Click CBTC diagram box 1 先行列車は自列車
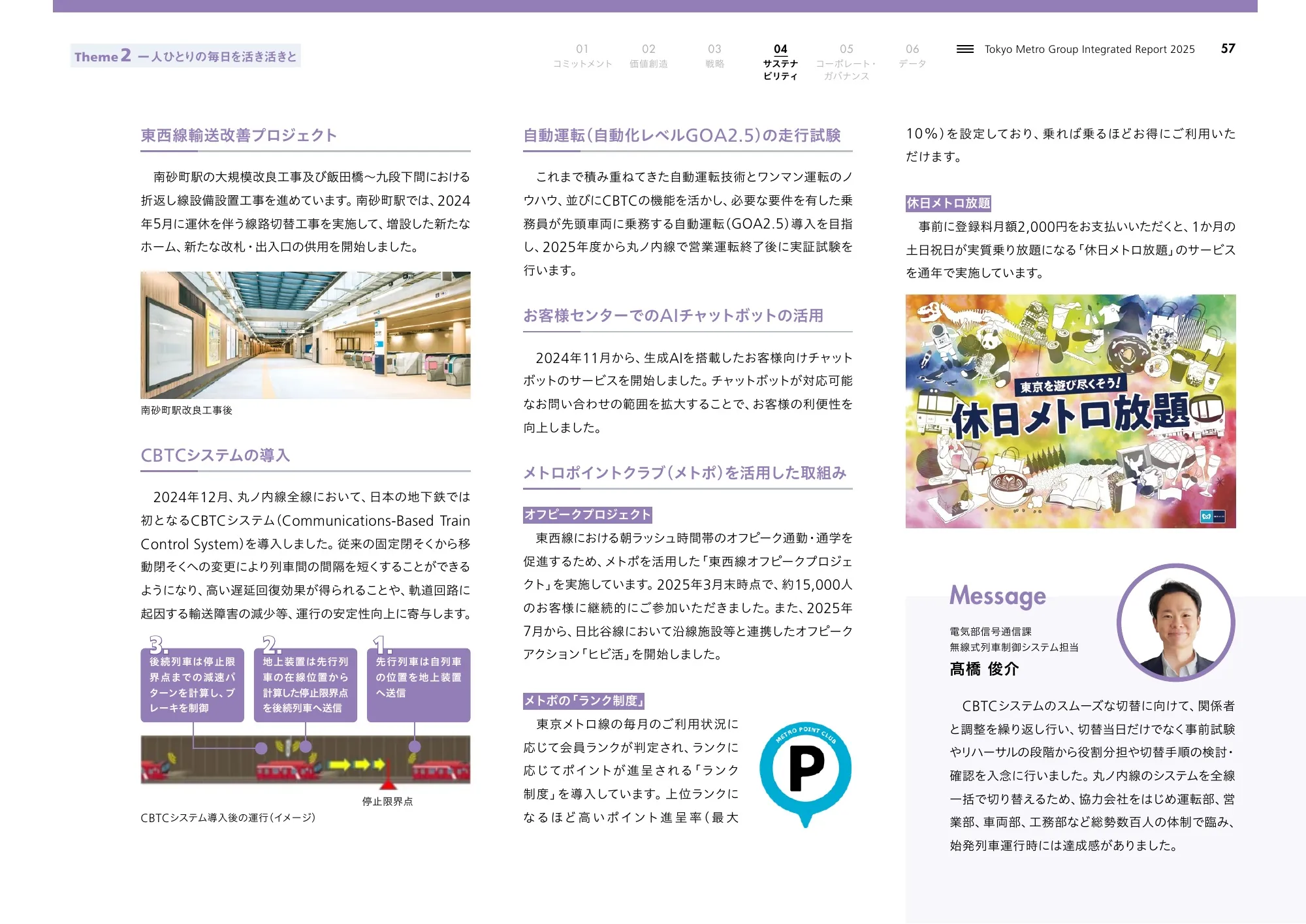 coord(419,684)
